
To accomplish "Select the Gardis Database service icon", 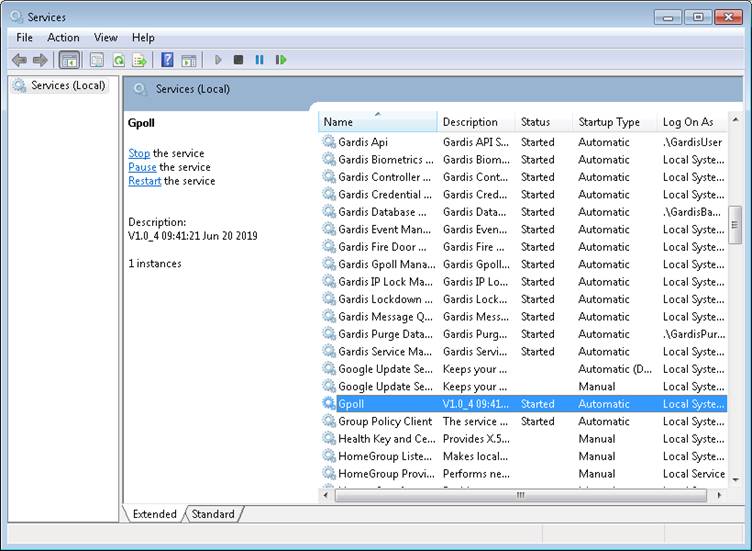I will 329,211.
